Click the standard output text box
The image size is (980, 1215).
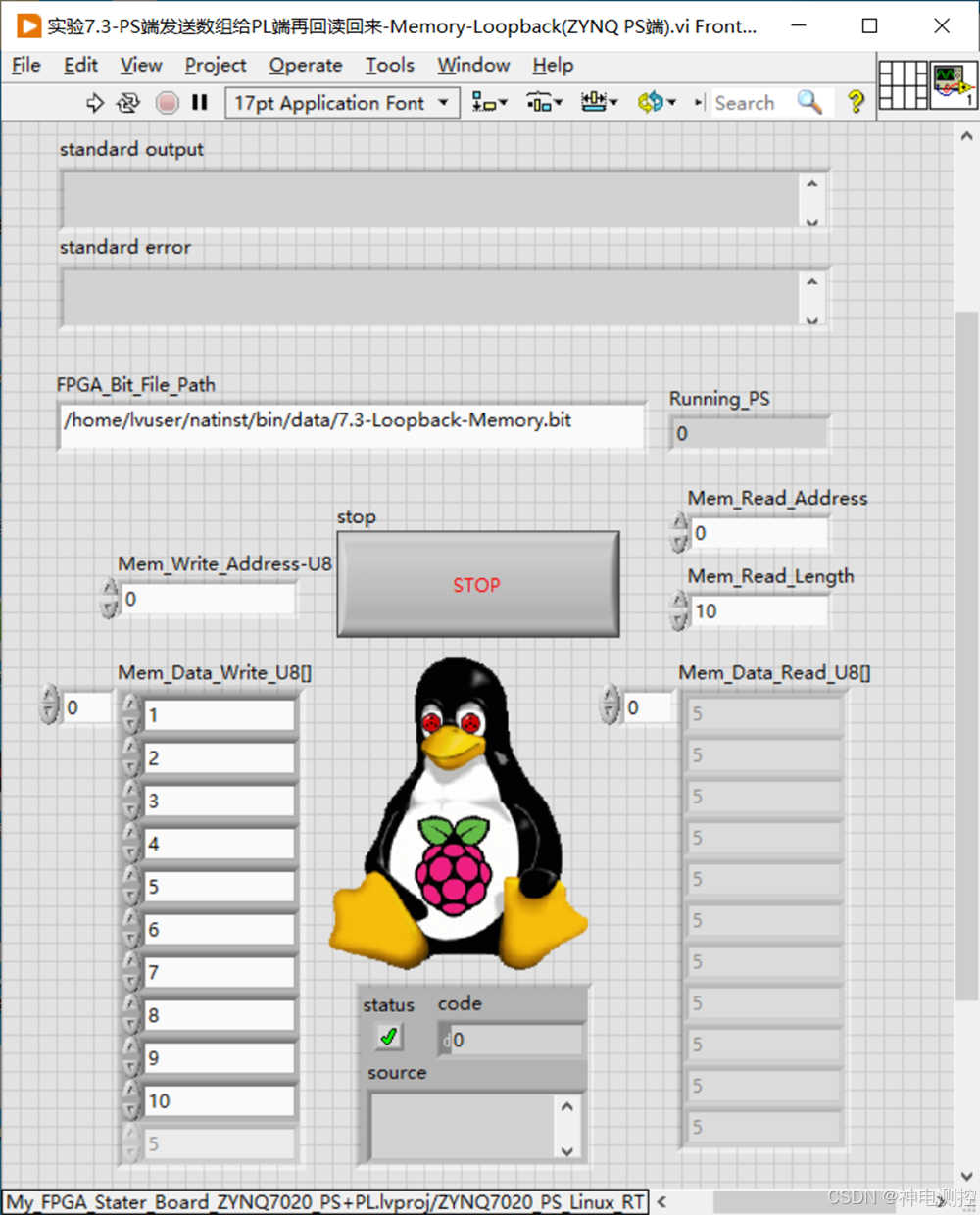click(431, 201)
